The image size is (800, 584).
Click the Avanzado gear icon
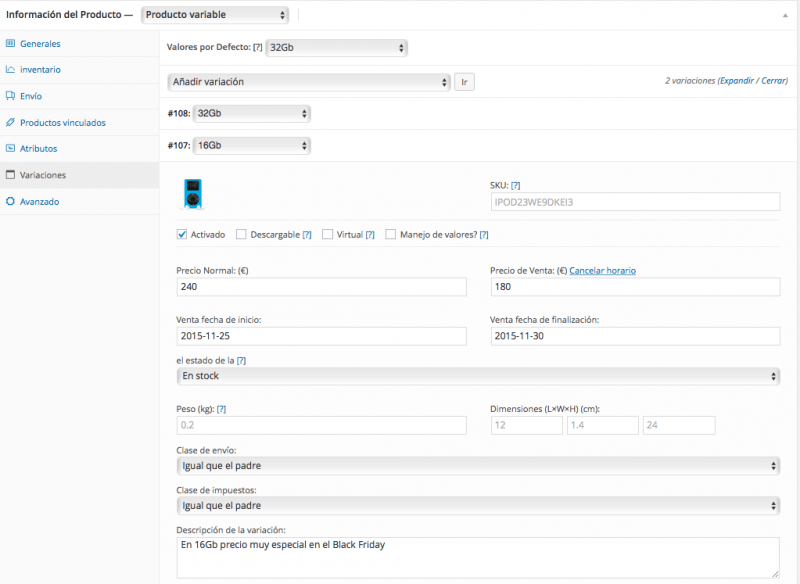(10, 201)
